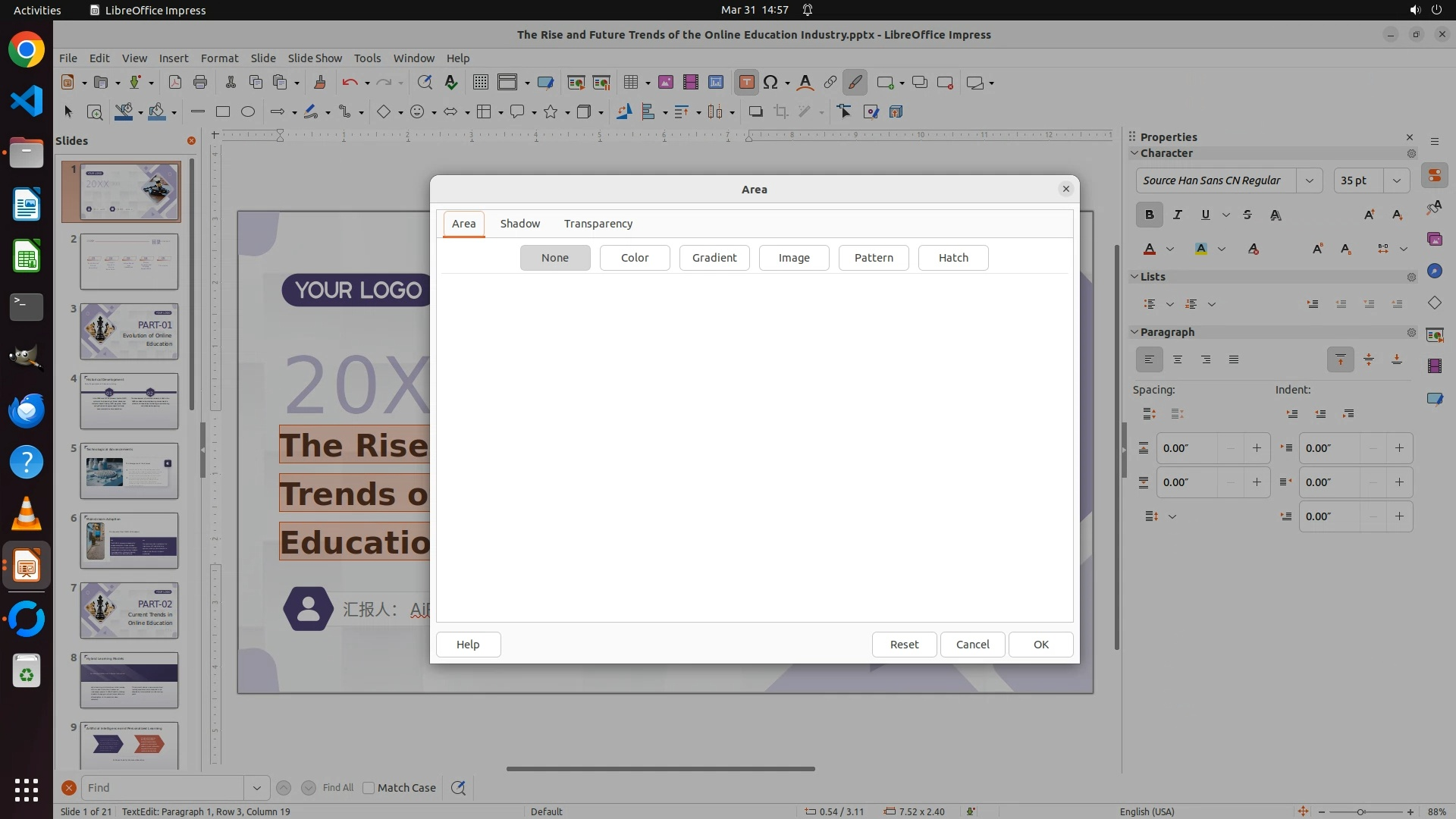Click the Reset button in Area dialog
Image resolution: width=1456 pixels, height=819 pixels.
click(904, 645)
